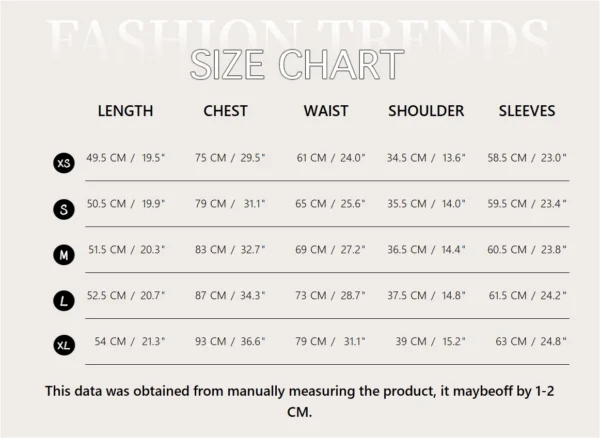Click S chest value 79 CM
600x438 pixels.
(210, 204)
